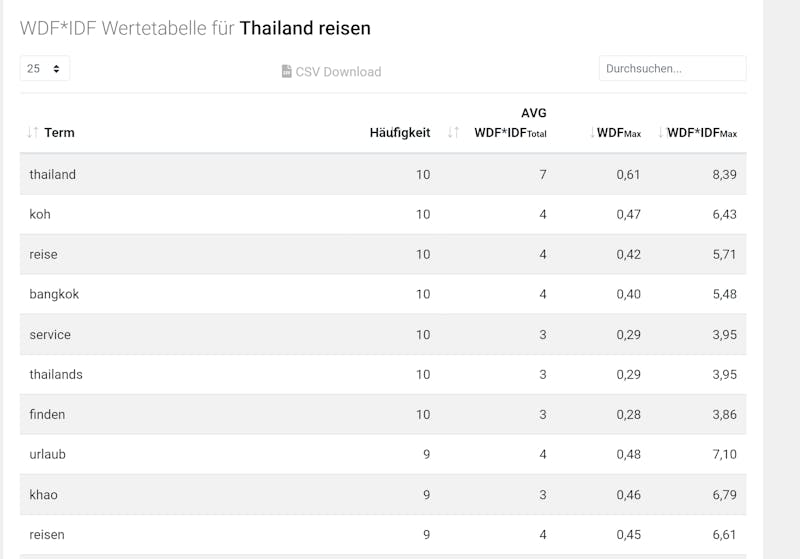Download the table via CSV Download link
Viewport: 800px width, 559px height.
[332, 71]
